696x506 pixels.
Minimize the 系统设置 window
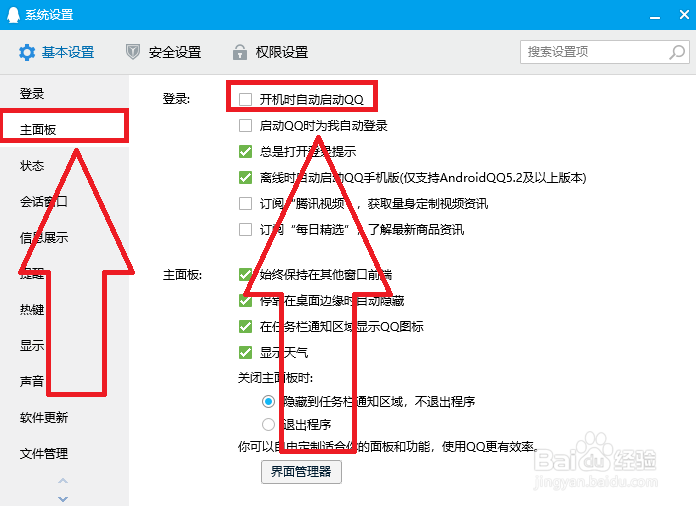click(x=655, y=17)
